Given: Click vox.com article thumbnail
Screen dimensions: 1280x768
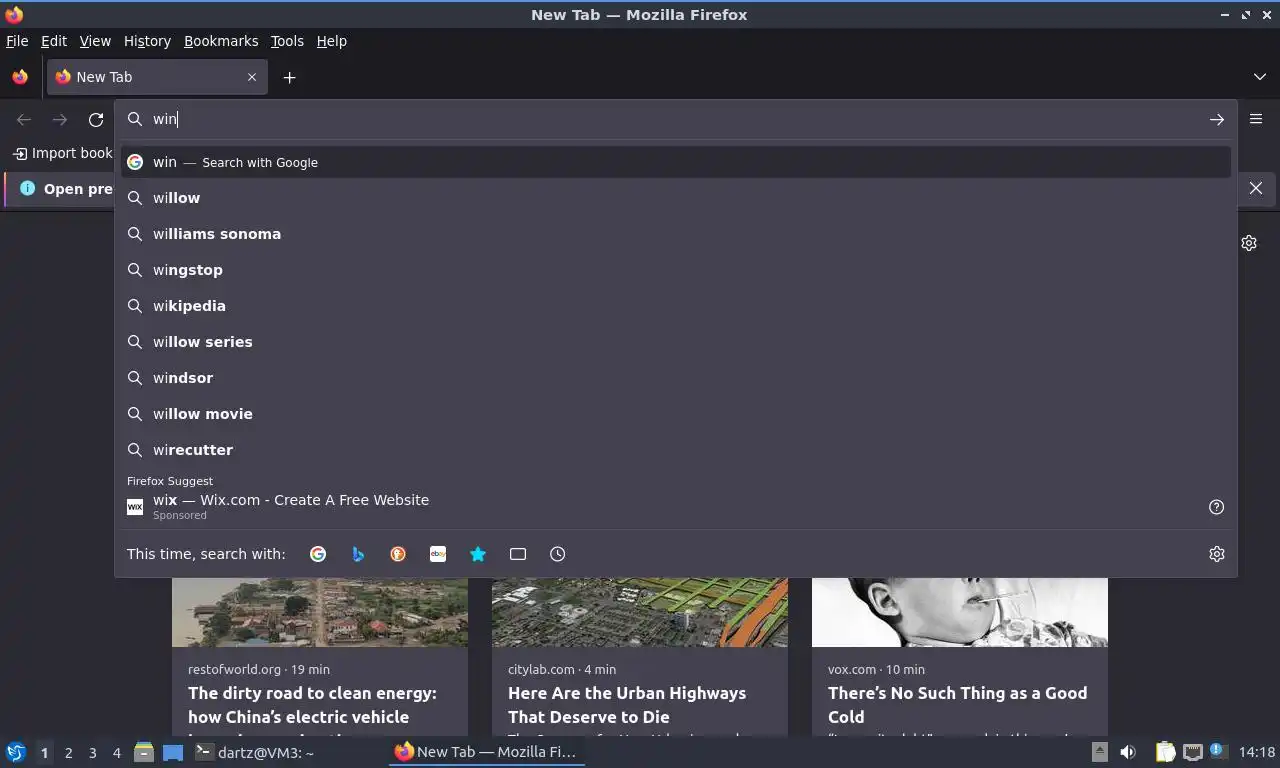Looking at the screenshot, I should point(960,612).
